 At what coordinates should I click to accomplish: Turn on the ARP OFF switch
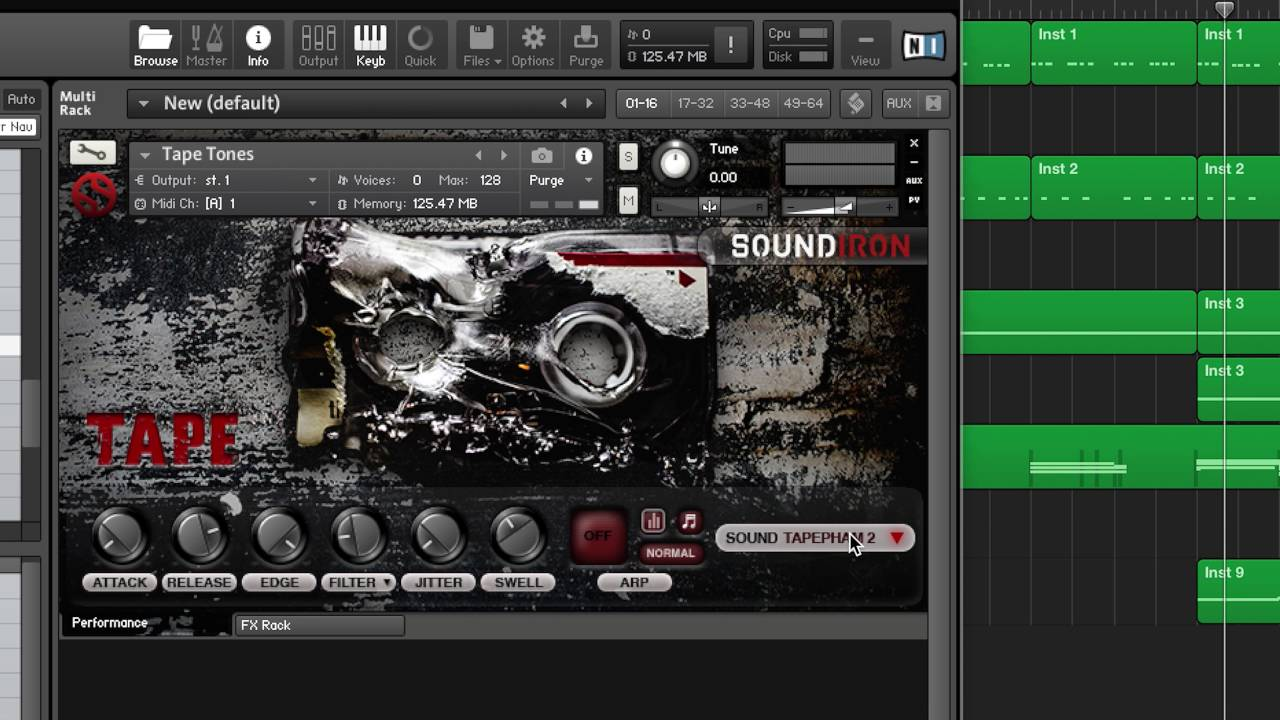[x=597, y=537]
